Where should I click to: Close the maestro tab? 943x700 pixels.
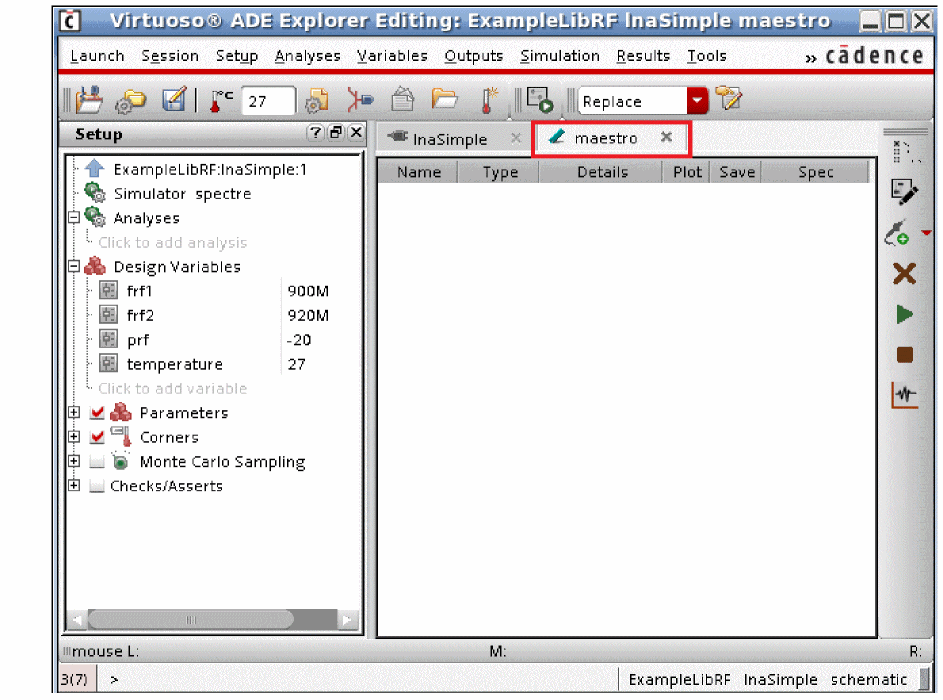coord(666,137)
